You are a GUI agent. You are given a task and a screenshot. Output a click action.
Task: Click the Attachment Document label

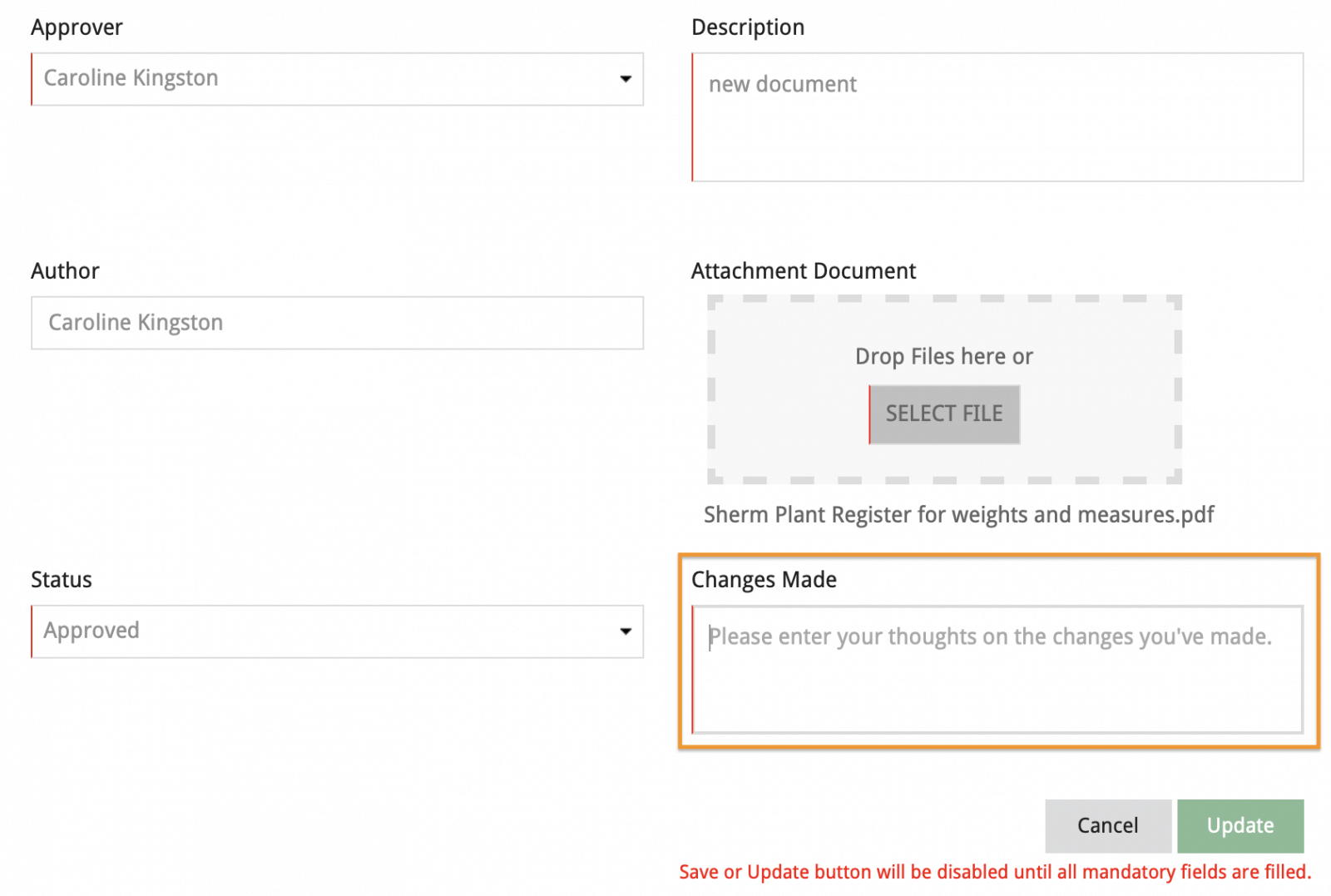tap(803, 271)
